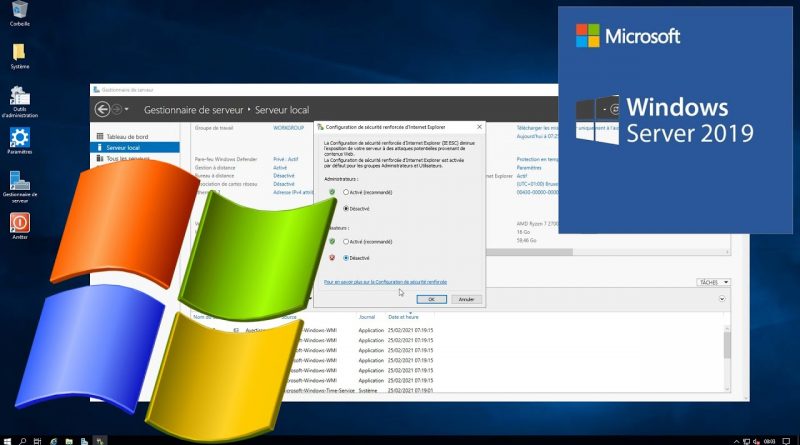Screen dimensions: 800x445
Task: Click the highlighted active app taskbar icon
Action: pos(100,441)
